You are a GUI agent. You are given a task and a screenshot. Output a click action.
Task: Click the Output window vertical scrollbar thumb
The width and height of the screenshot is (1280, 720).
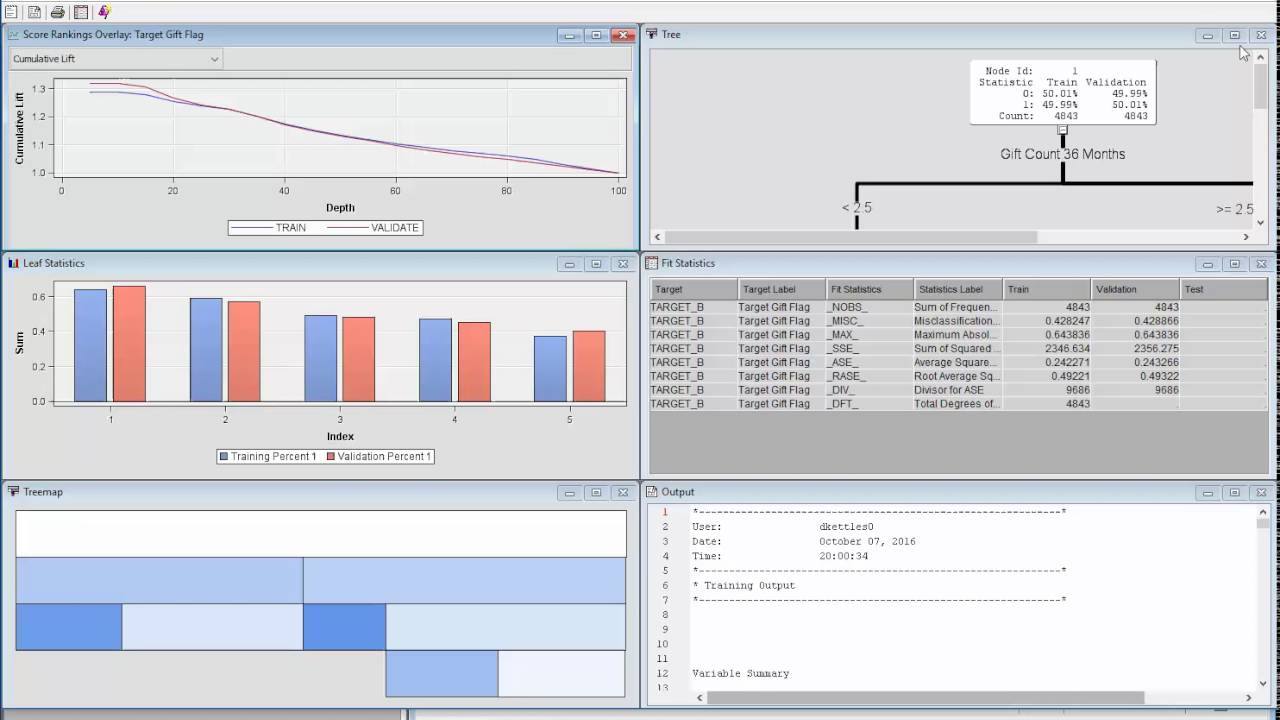(1261, 522)
